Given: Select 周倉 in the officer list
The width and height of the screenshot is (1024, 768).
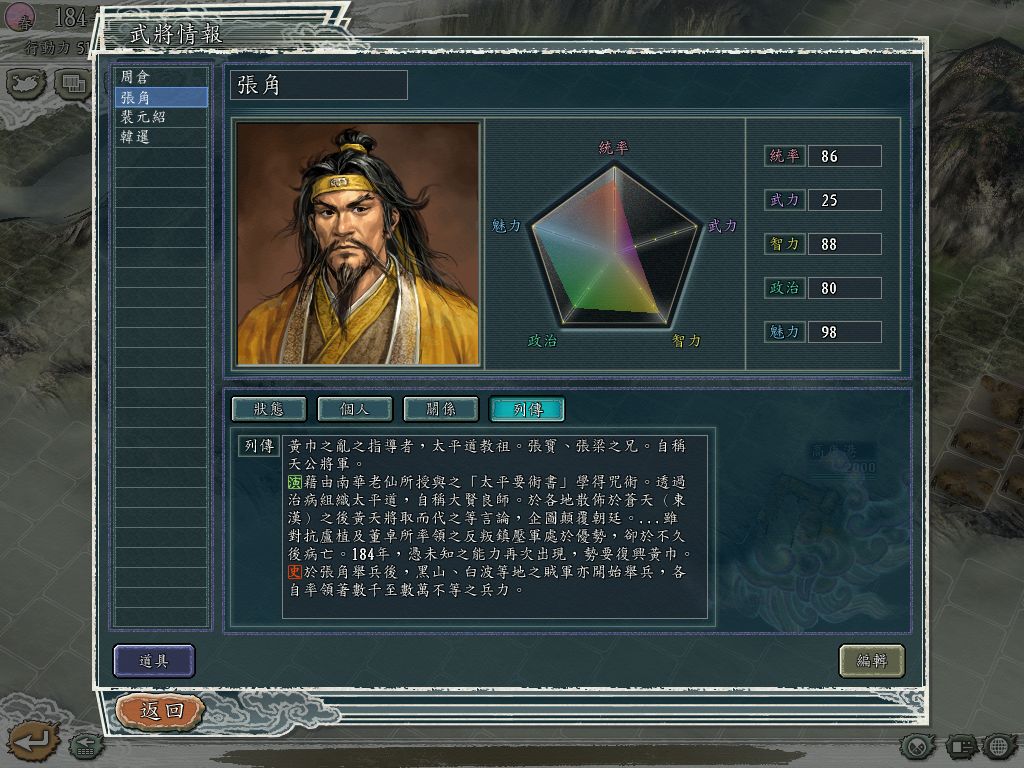Looking at the screenshot, I should 161,77.
